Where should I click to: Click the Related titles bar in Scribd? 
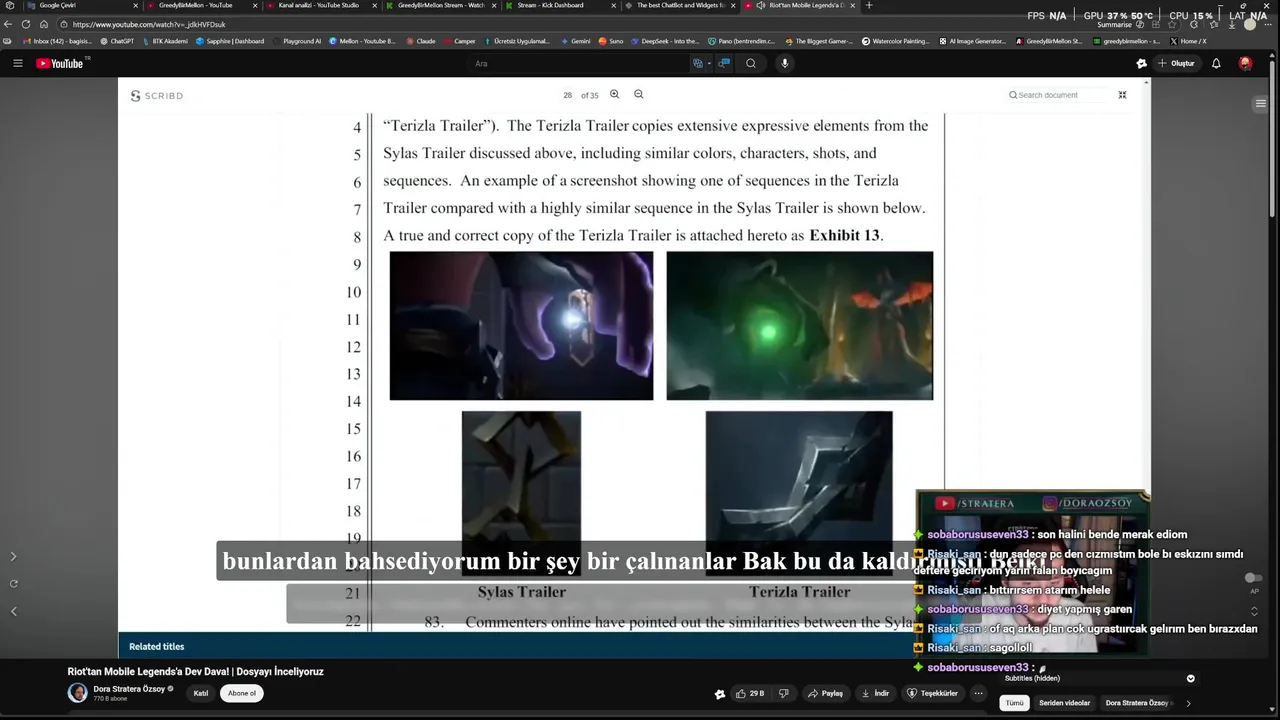(517, 646)
